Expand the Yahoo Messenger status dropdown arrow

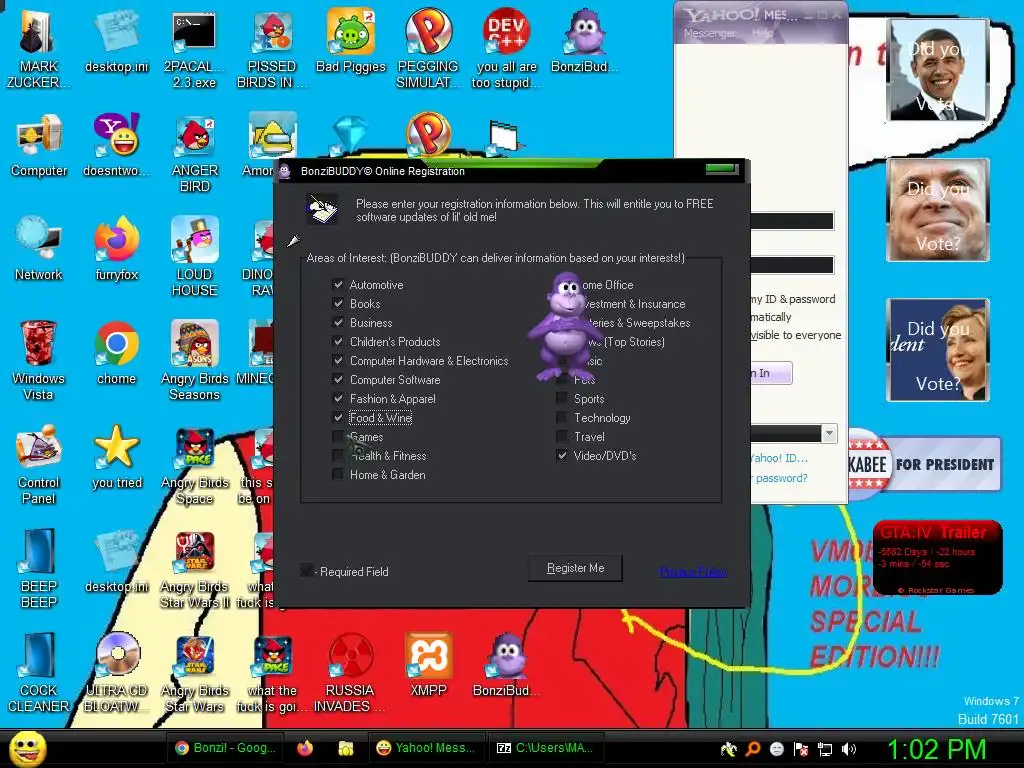click(829, 434)
